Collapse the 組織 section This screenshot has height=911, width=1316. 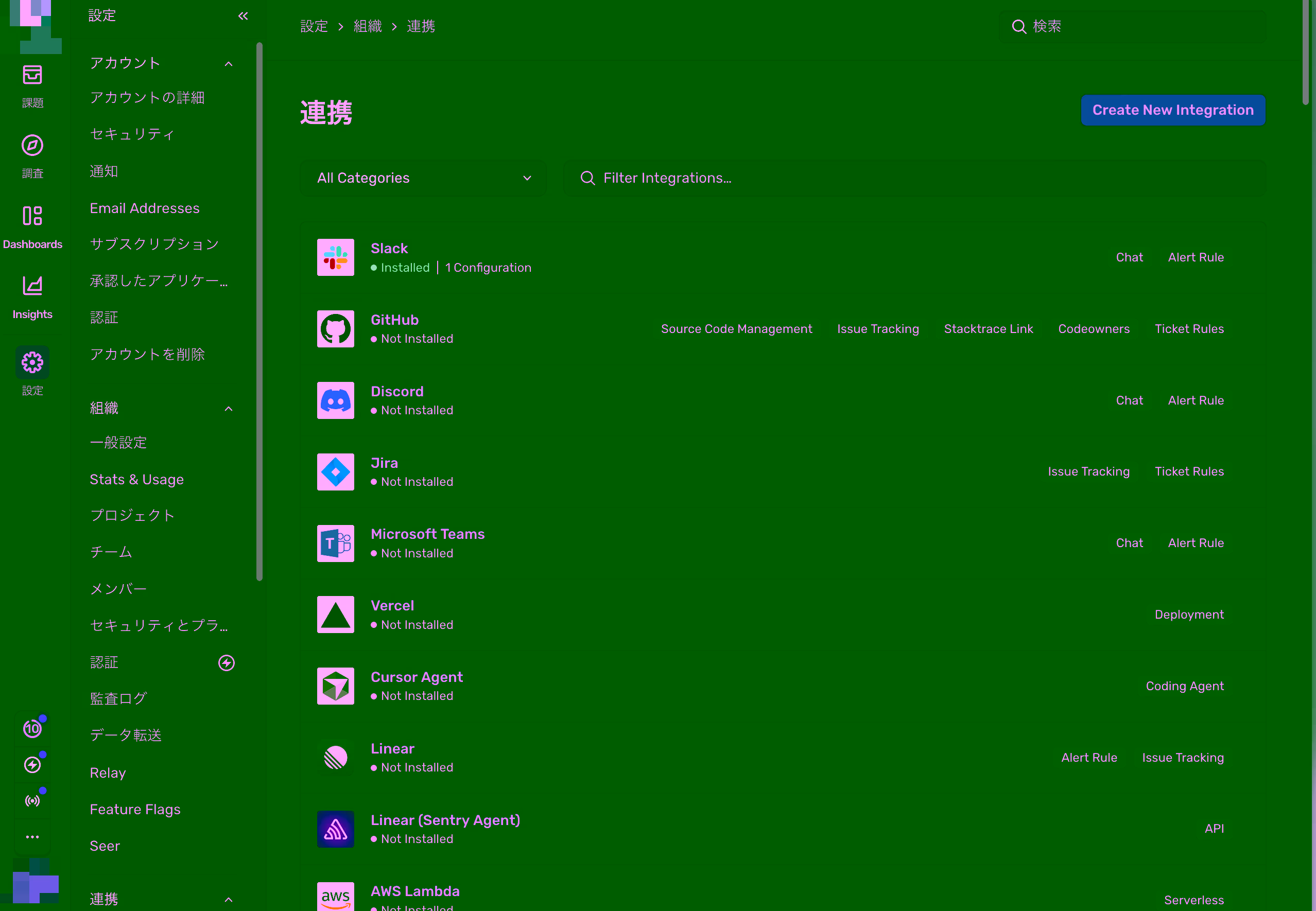pos(229,409)
